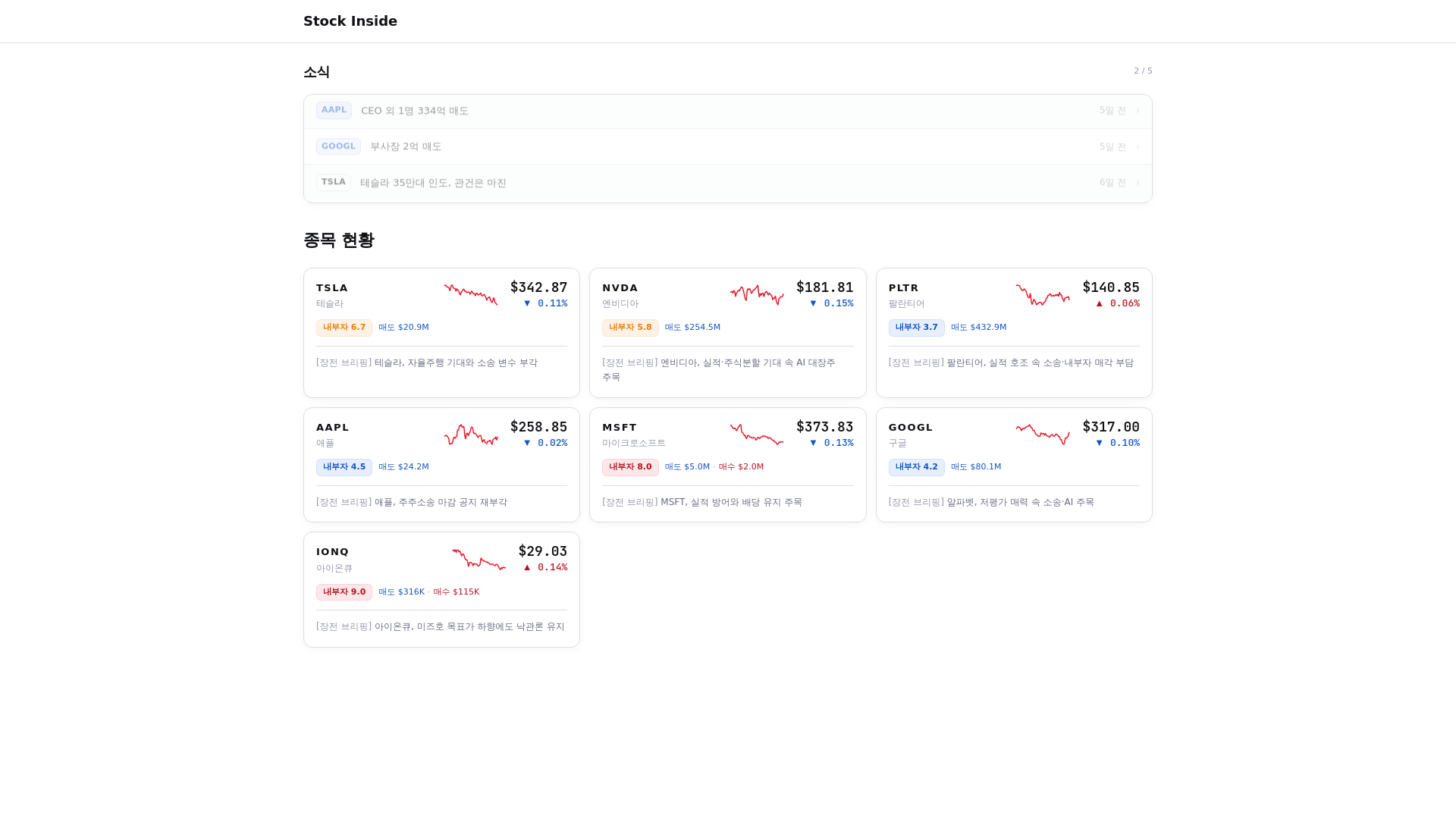The image size is (1456, 819).
Task: Open the NVDA sparkline chart
Action: pyautogui.click(x=757, y=294)
